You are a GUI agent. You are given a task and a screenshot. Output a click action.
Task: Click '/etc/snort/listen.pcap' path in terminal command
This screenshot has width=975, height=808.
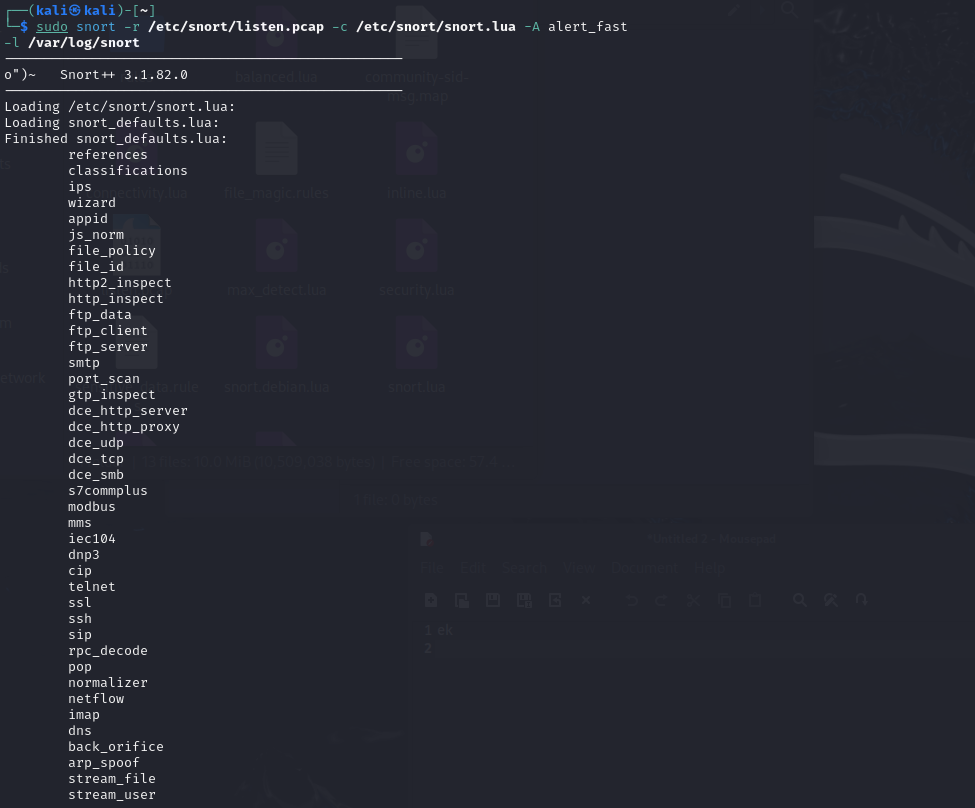[x=236, y=27]
